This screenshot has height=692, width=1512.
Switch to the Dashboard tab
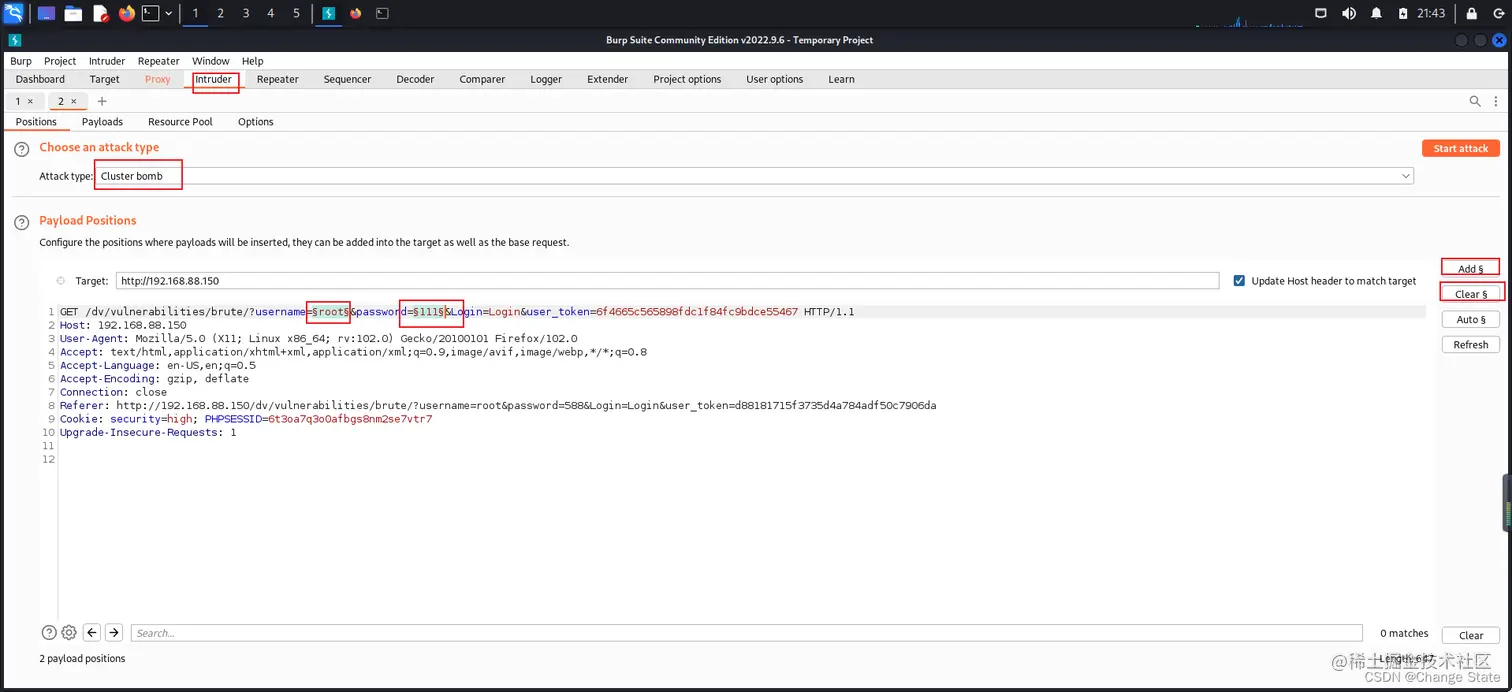pyautogui.click(x=40, y=79)
